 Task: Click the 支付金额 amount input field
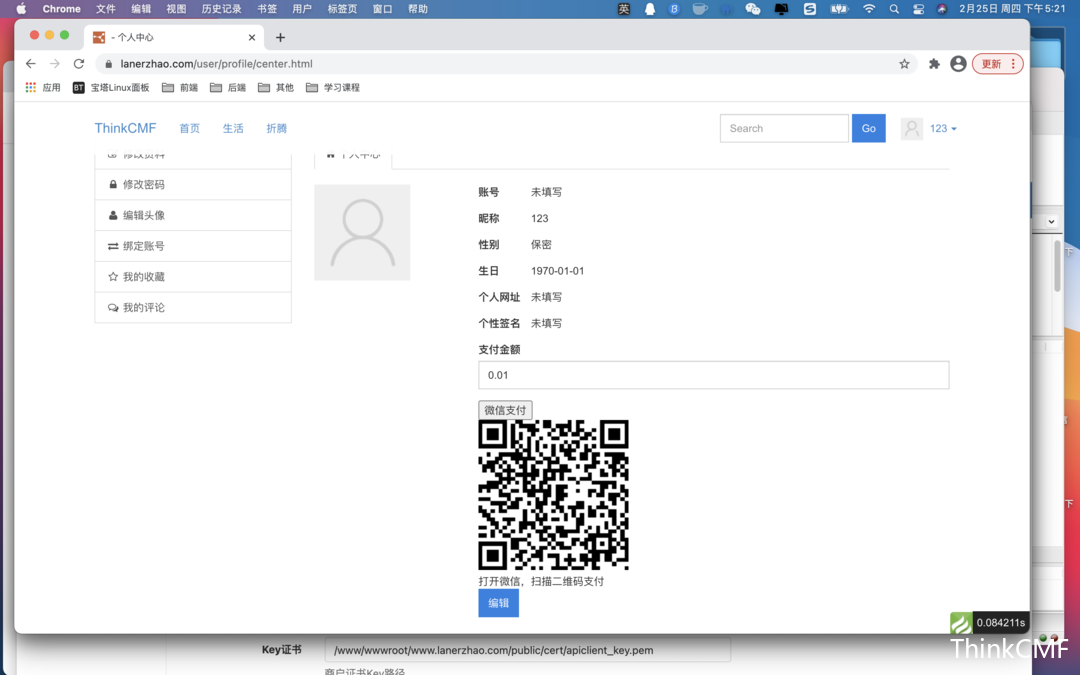(714, 375)
